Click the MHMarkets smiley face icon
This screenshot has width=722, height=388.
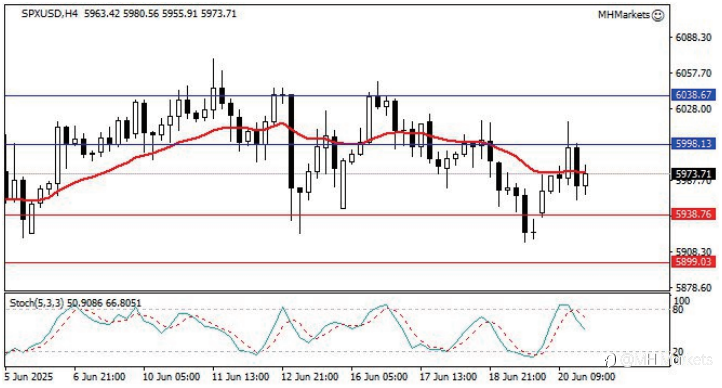pyautogui.click(x=658, y=15)
